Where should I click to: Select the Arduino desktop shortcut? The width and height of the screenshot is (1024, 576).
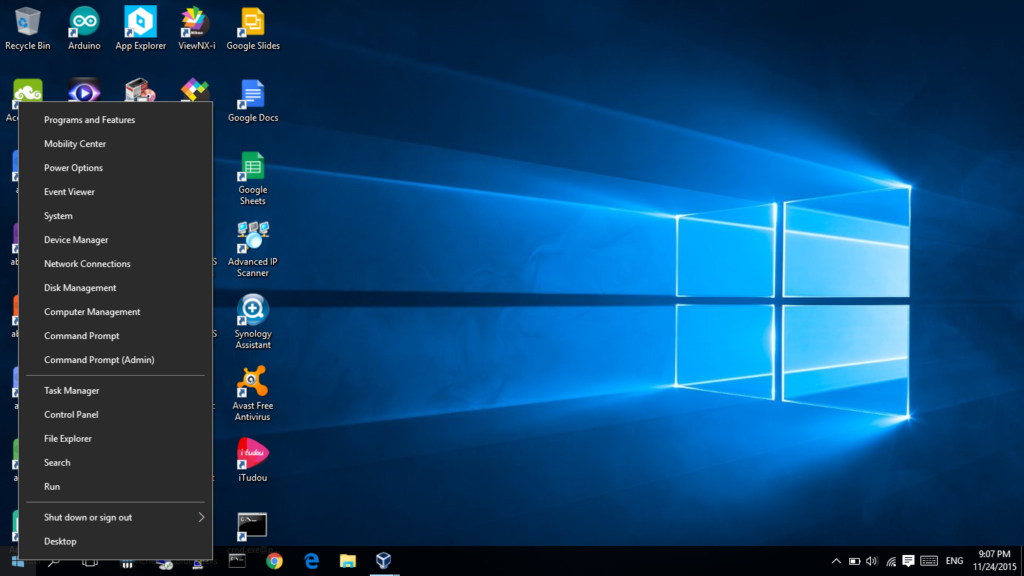pos(84,29)
